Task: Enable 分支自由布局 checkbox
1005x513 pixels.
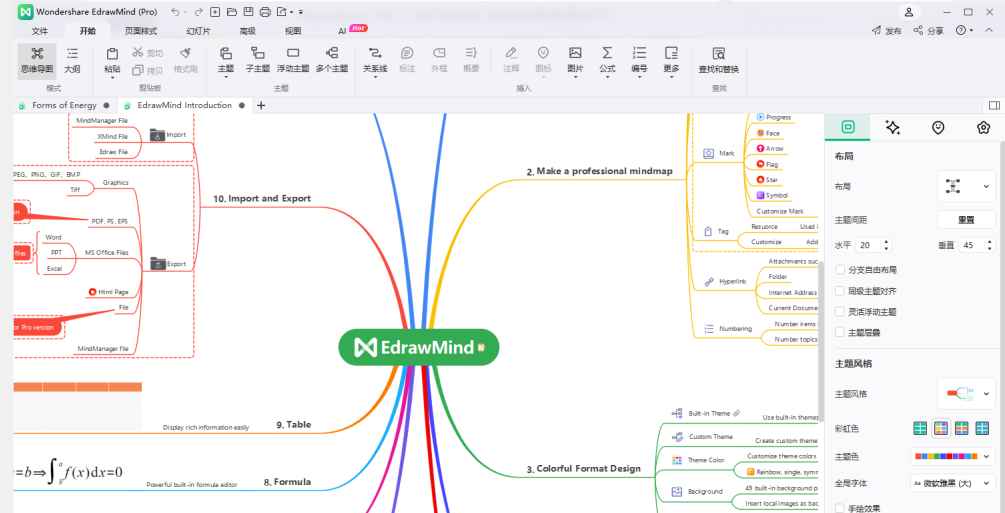Action: (840, 270)
